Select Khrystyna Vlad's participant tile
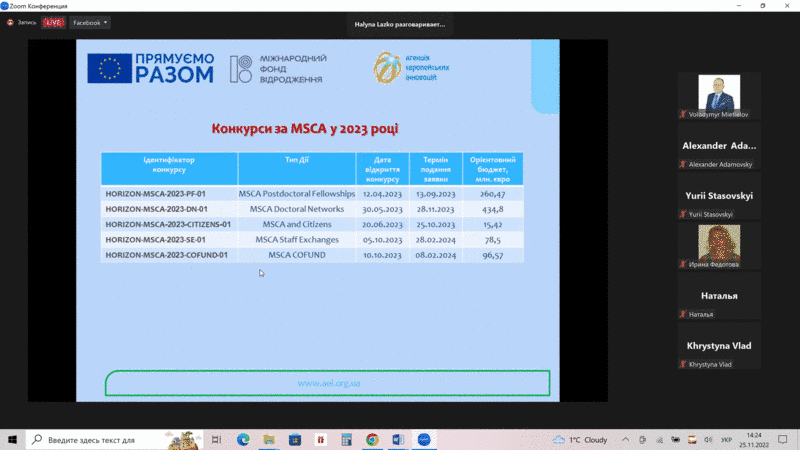 coord(719,346)
